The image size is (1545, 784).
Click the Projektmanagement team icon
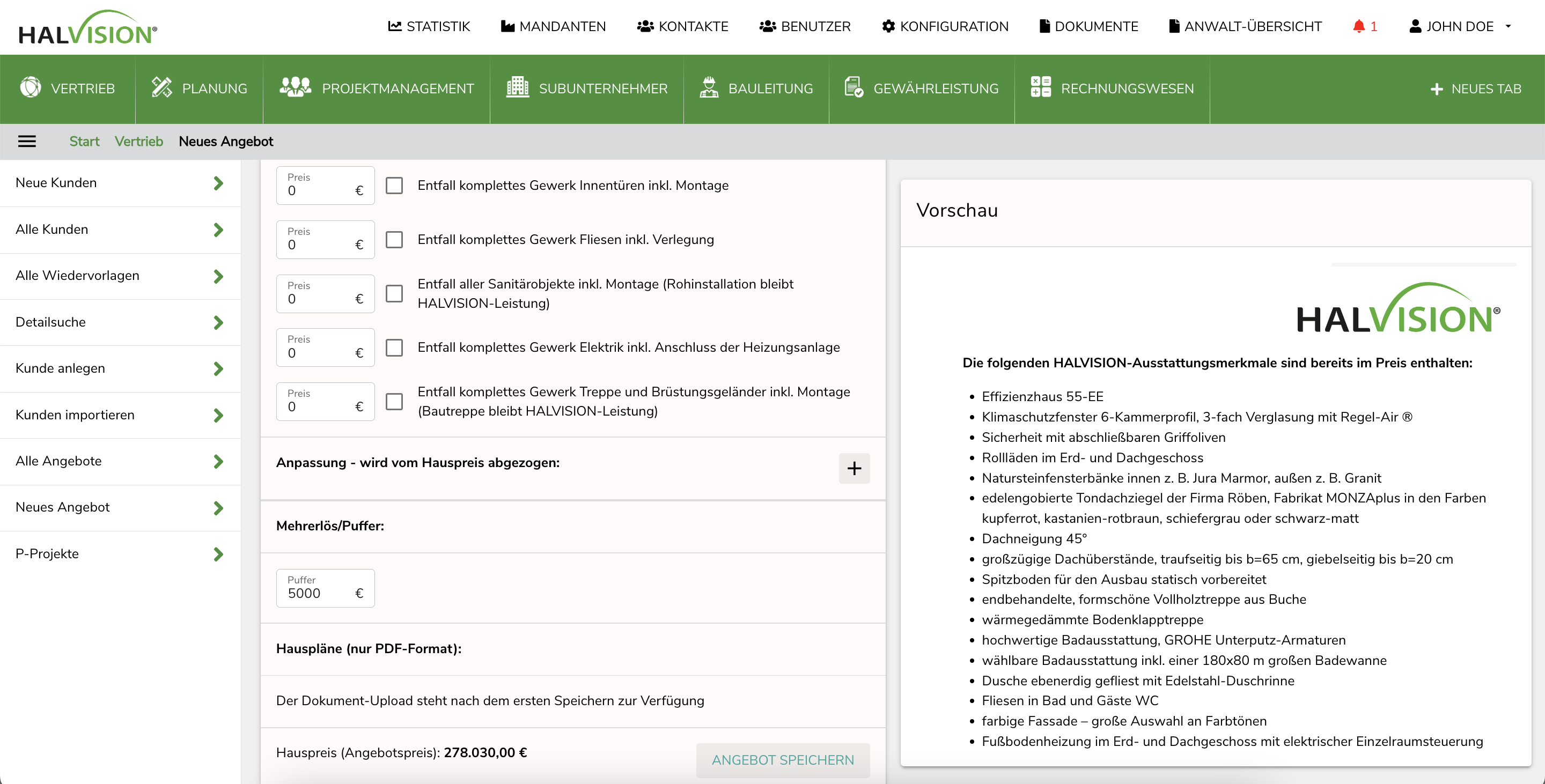click(x=295, y=87)
